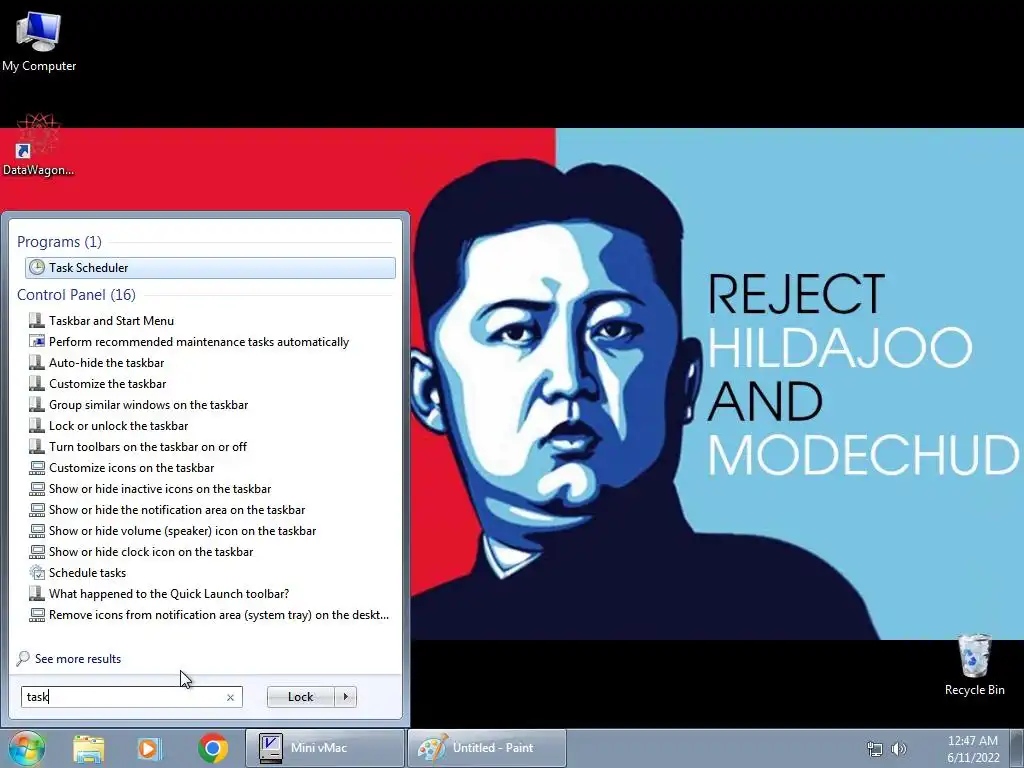Select the My Computer desktop icon

(x=39, y=41)
